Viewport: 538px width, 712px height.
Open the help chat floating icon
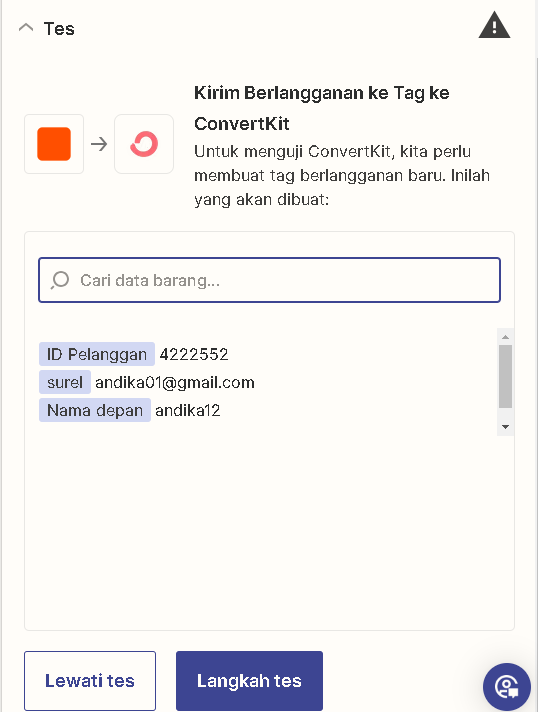click(507, 687)
